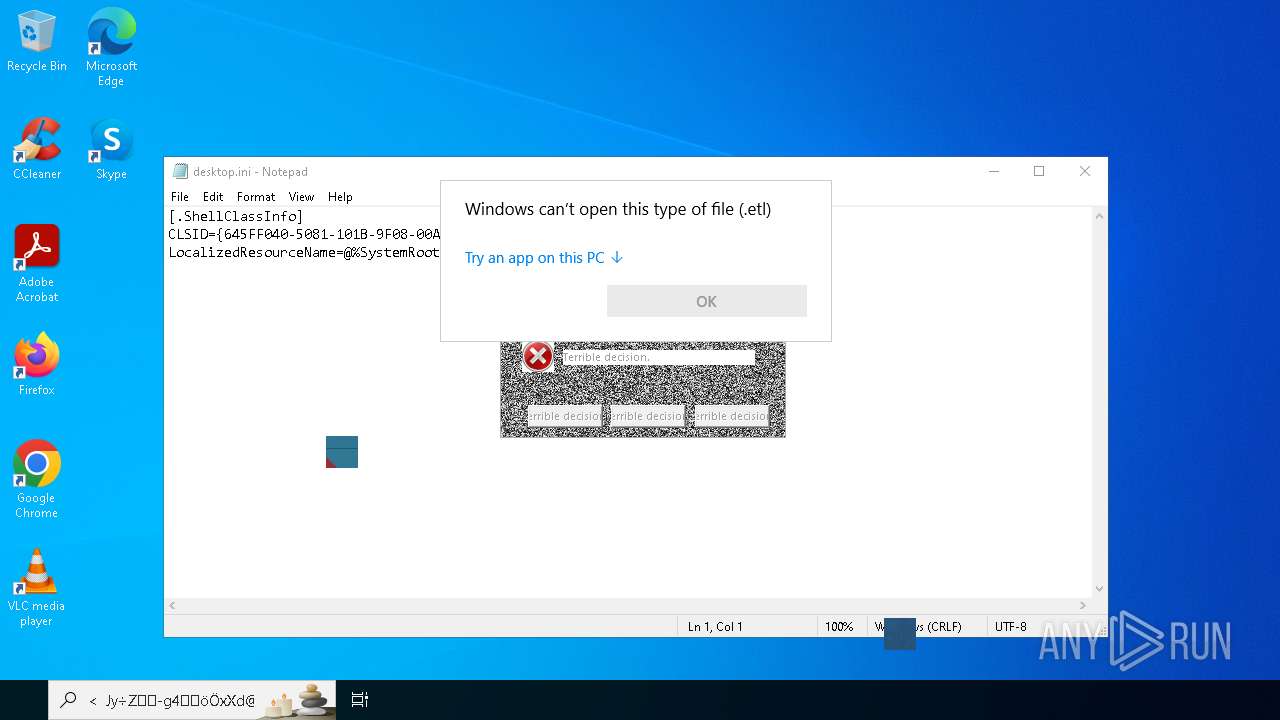Click the LocalizedResourceName line
The image size is (1280, 720).
[x=304, y=252]
